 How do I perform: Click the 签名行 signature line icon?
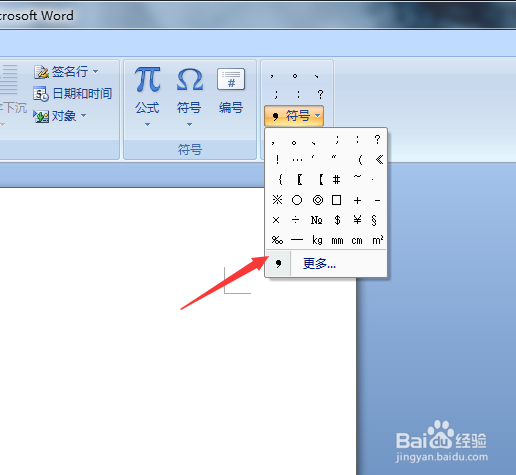42,72
